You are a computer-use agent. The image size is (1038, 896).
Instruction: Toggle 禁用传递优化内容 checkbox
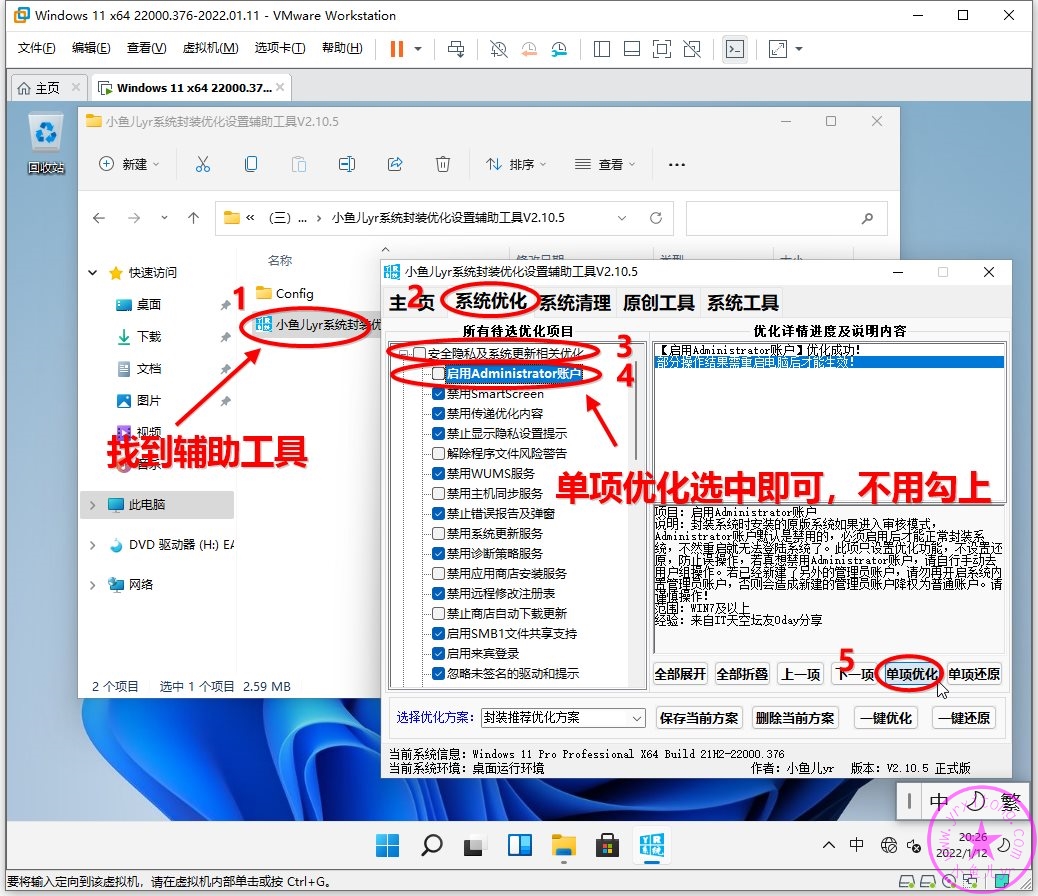point(438,414)
